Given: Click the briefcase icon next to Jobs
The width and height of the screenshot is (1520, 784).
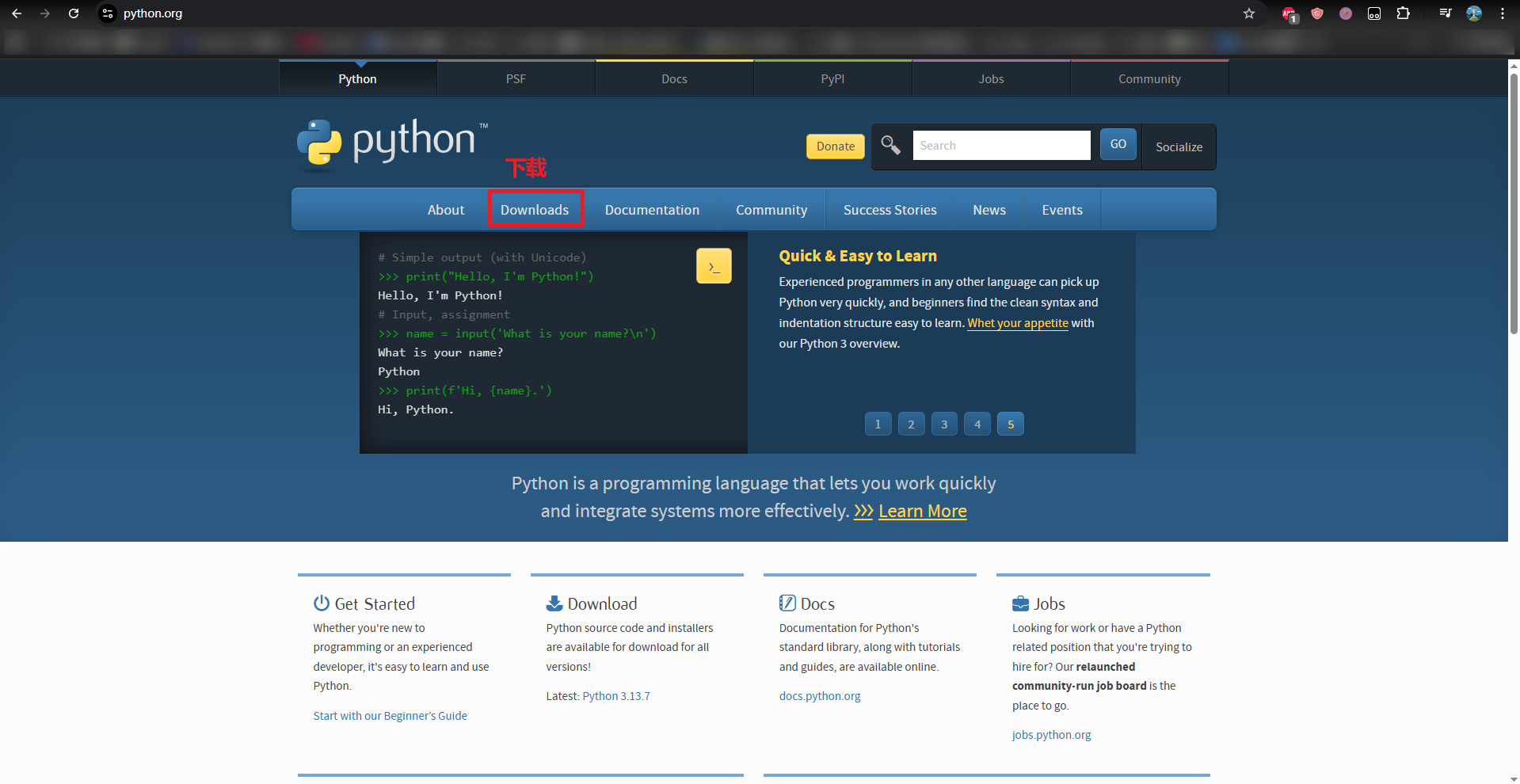Looking at the screenshot, I should pyautogui.click(x=1020, y=603).
